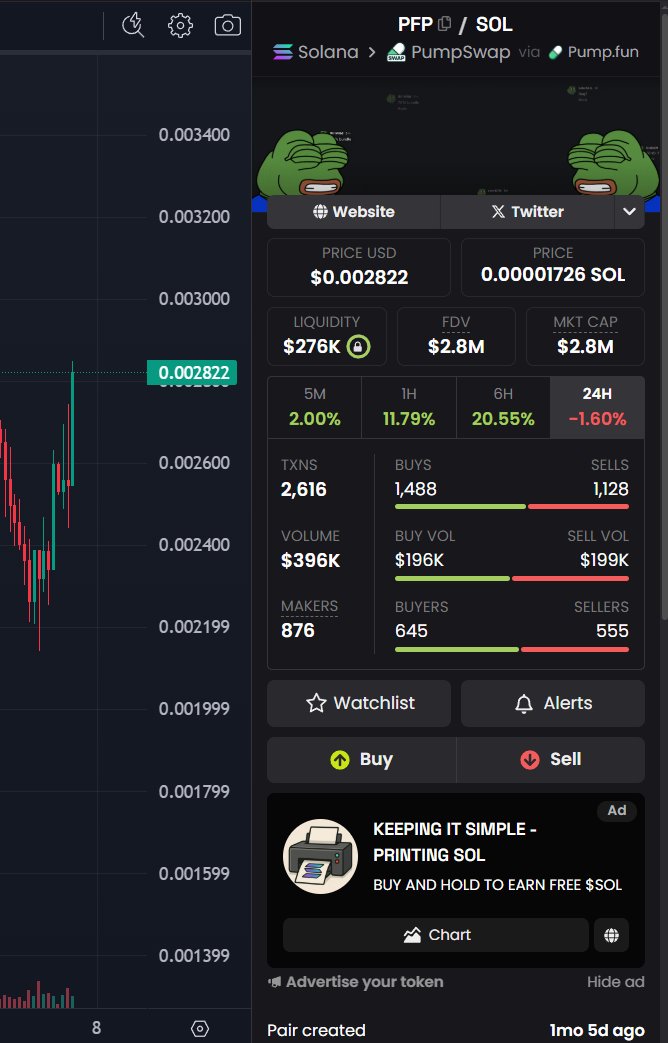This screenshot has width=668, height=1043.
Task: Click the KEEPING IT SIMPLE ad headline
Action: click(x=455, y=842)
